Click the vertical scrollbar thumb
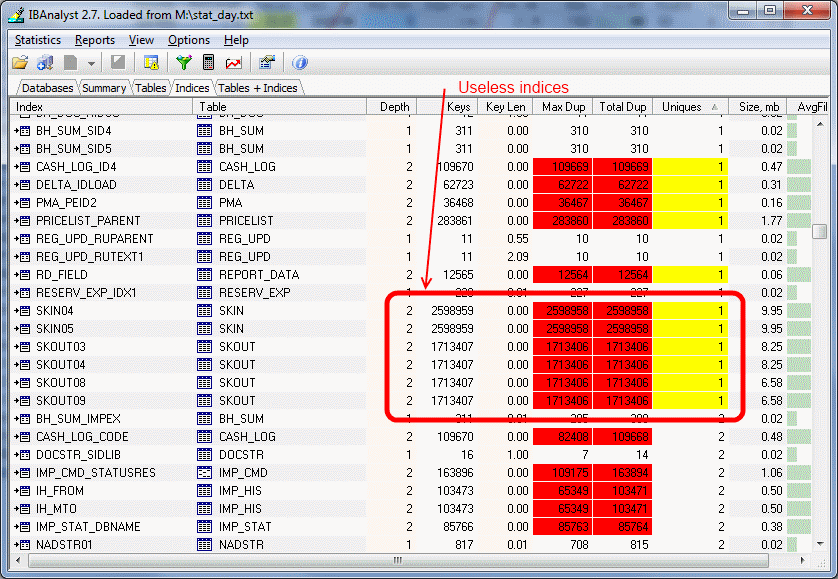 point(819,231)
